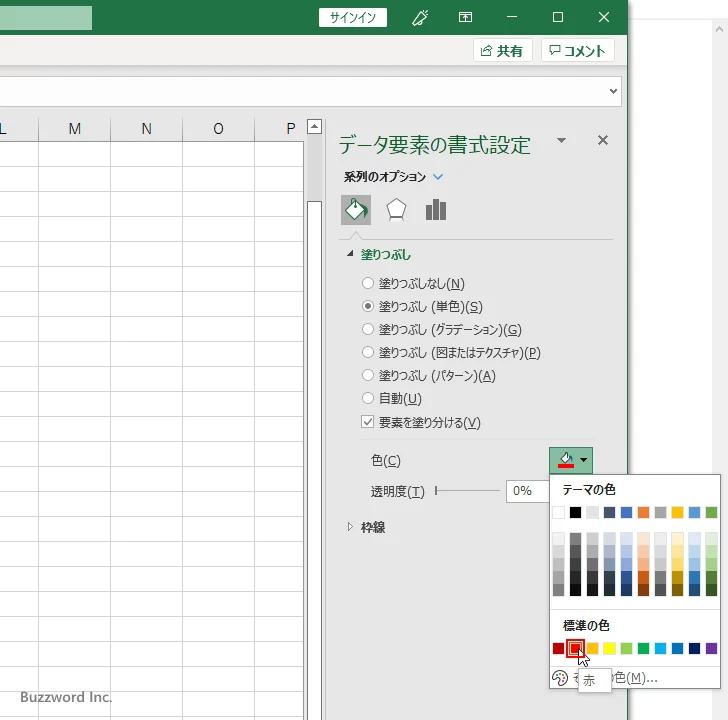
Task: Open the コメント comments button
Action: (578, 50)
